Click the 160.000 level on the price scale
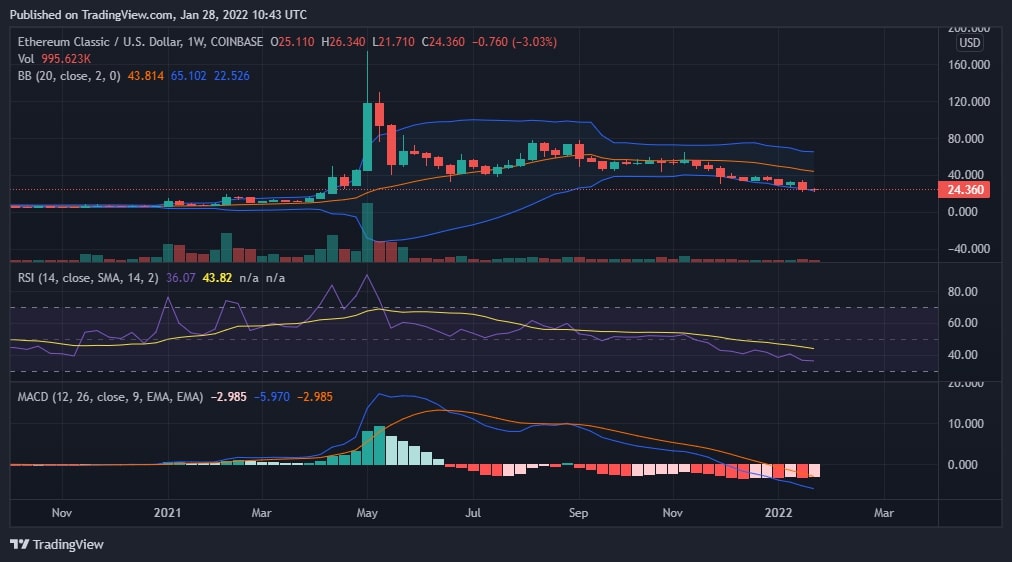The image size is (1012, 562). point(967,65)
